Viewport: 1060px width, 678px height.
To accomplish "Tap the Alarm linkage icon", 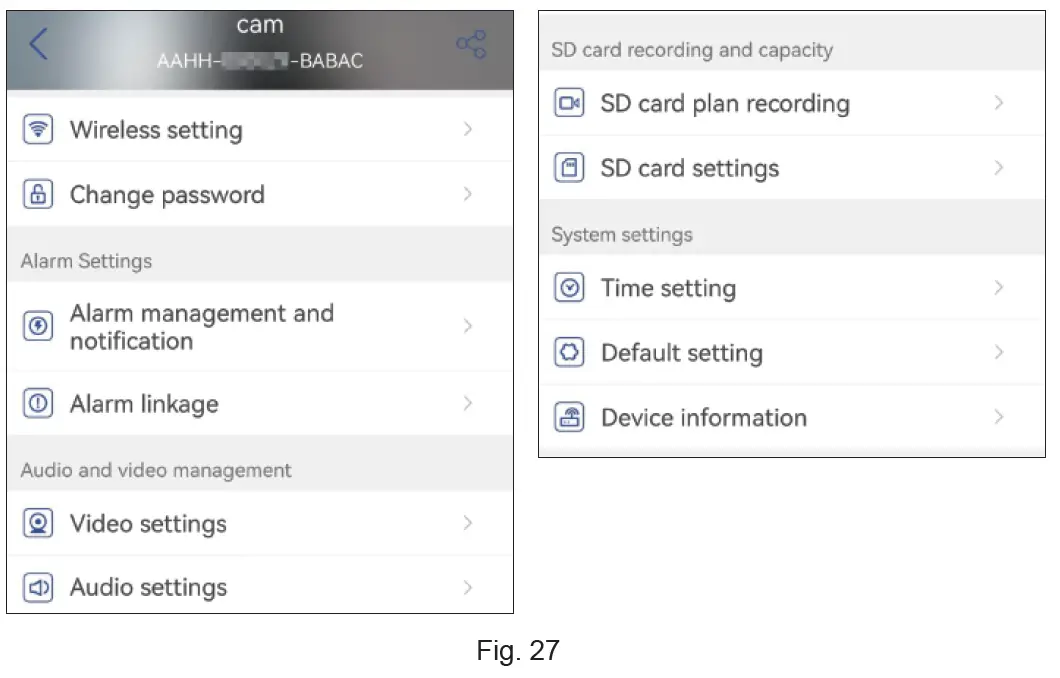I will 38,404.
